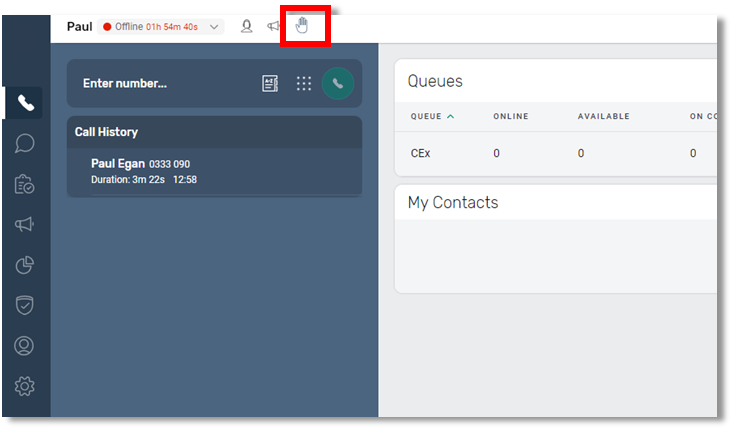
Task: Show the dial pad grid
Action: (304, 84)
